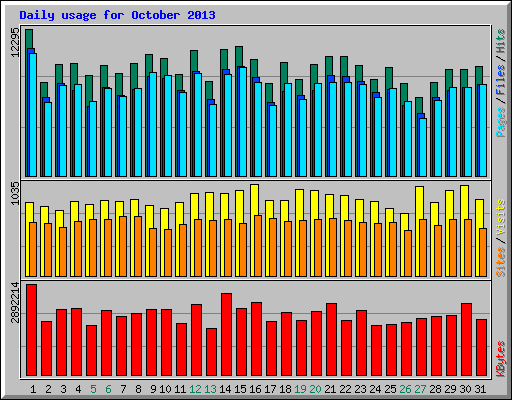Click the 12295 hits axis value

tap(15, 42)
